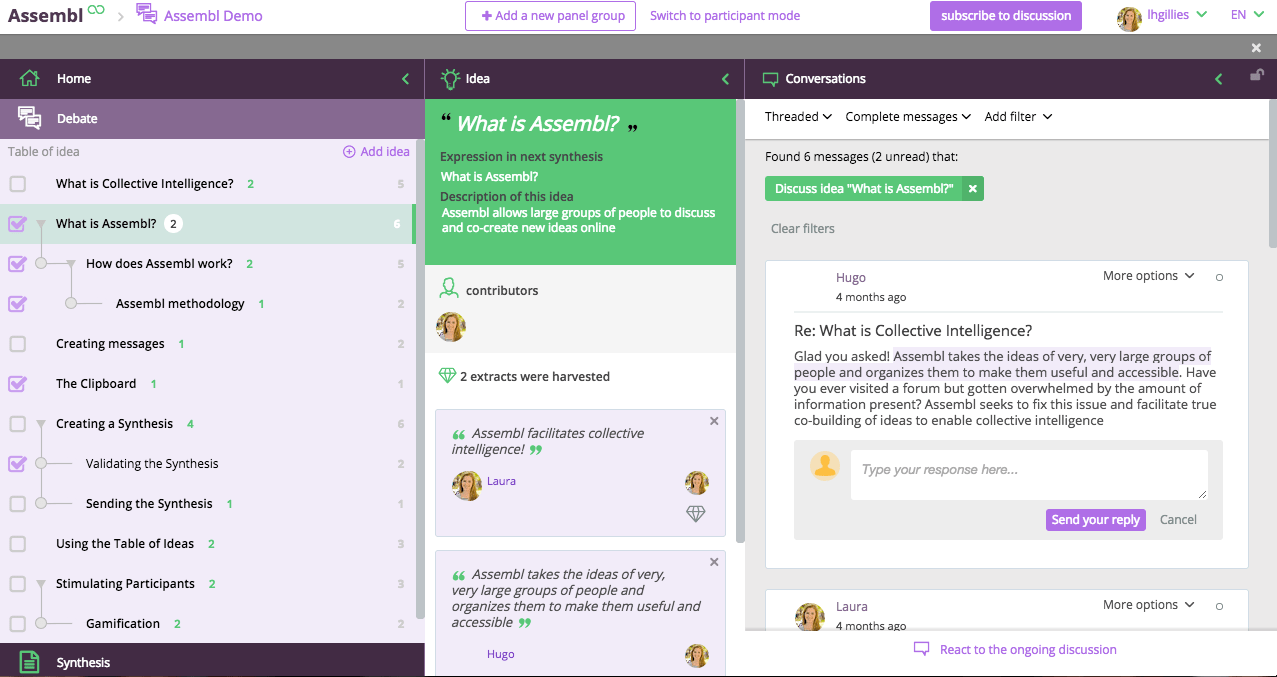Click the plus icon of Add idea
The height and width of the screenshot is (677, 1277).
click(349, 152)
